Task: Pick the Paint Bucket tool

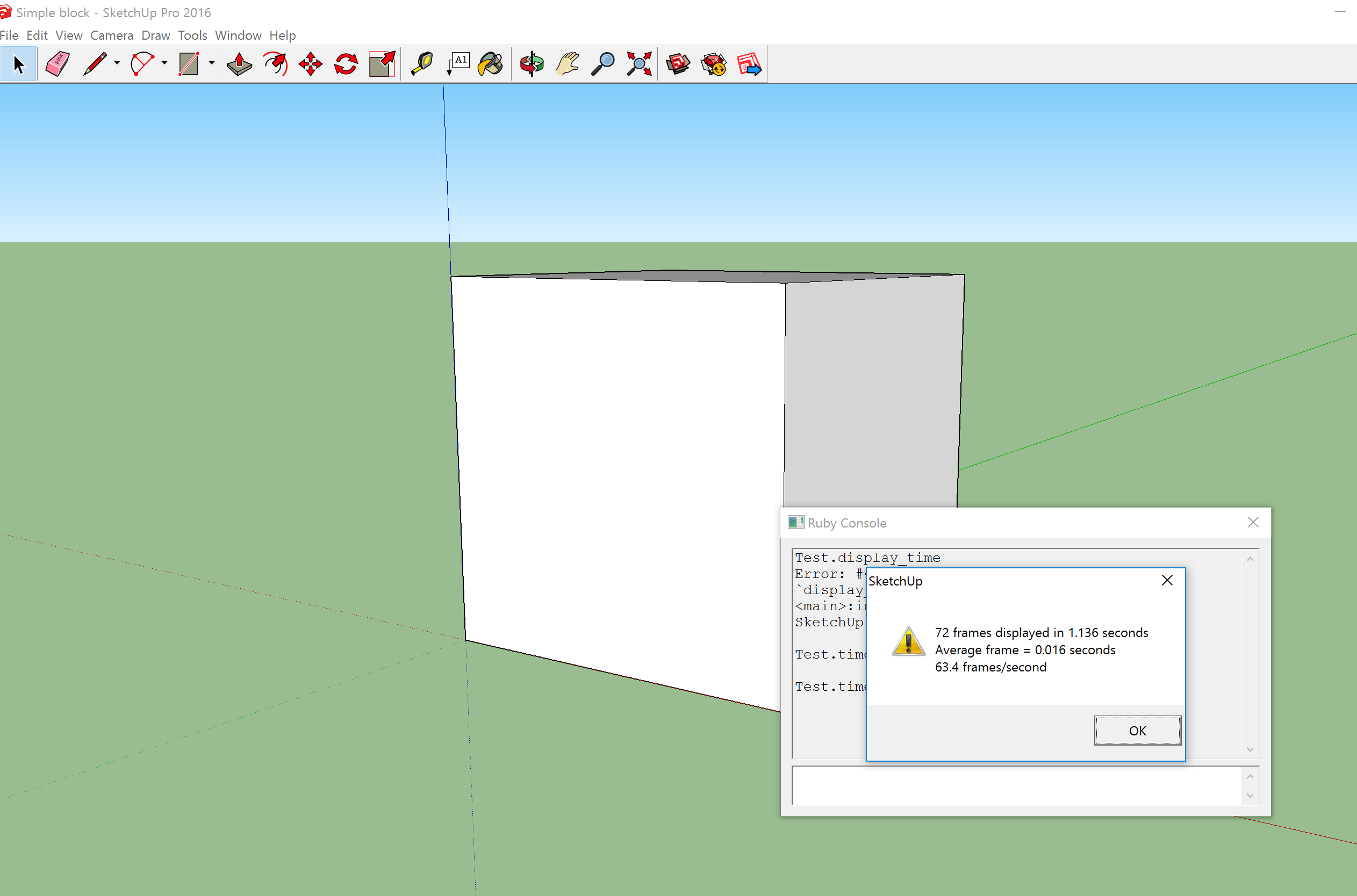Action: click(491, 64)
